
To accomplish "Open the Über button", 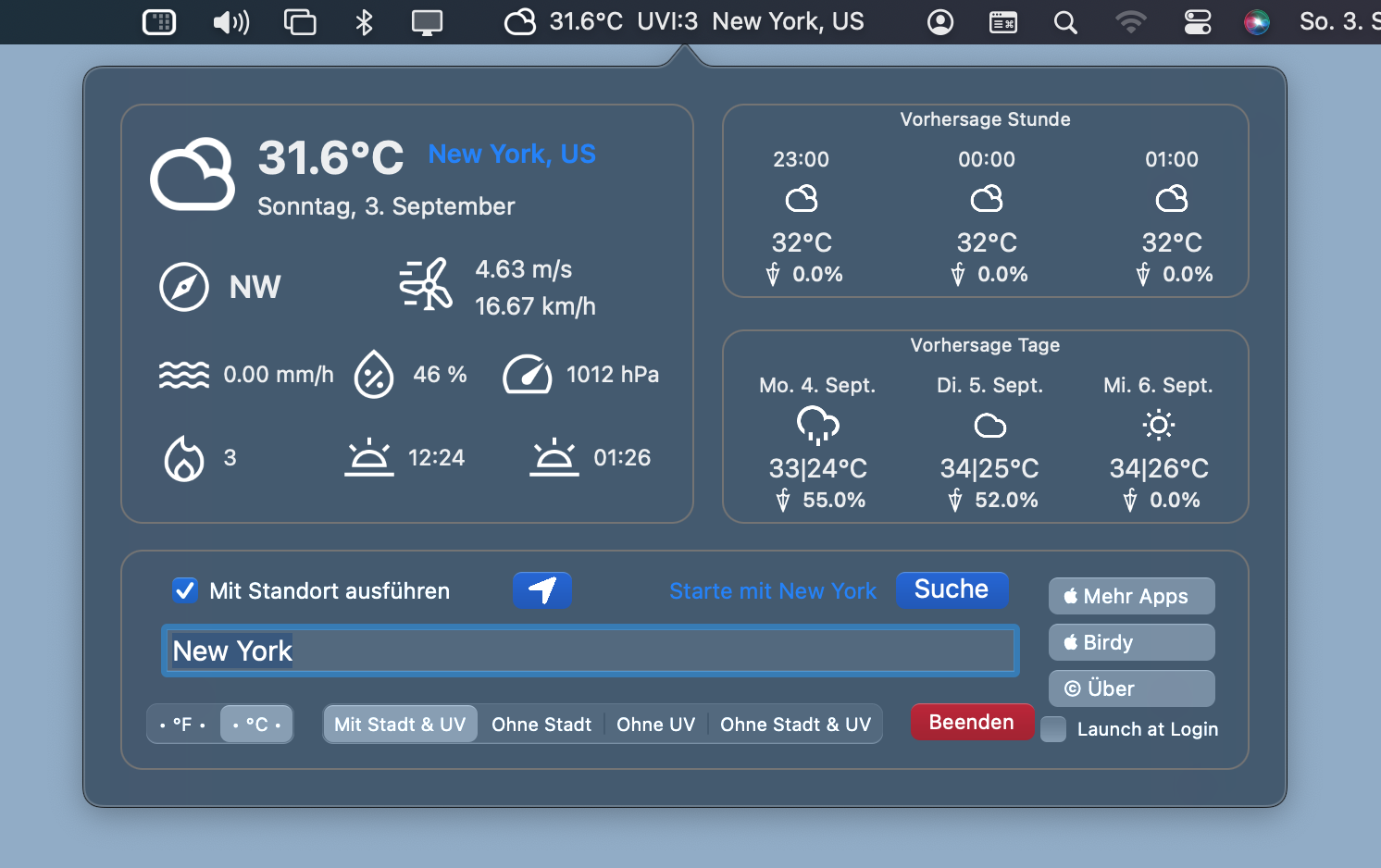I will pos(1131,688).
